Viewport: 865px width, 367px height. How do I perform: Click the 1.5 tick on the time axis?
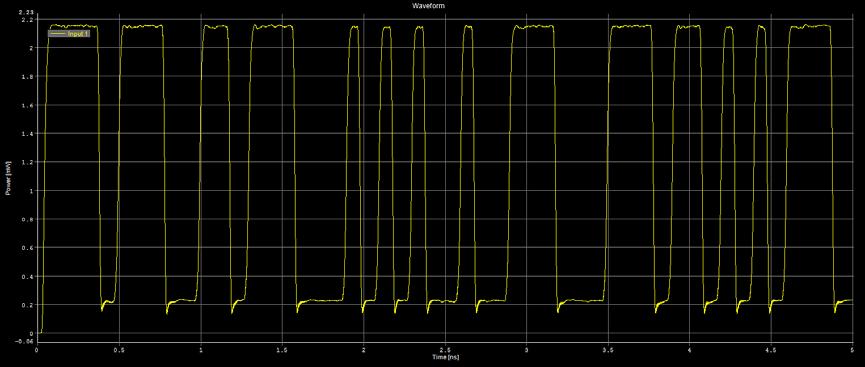281,350
